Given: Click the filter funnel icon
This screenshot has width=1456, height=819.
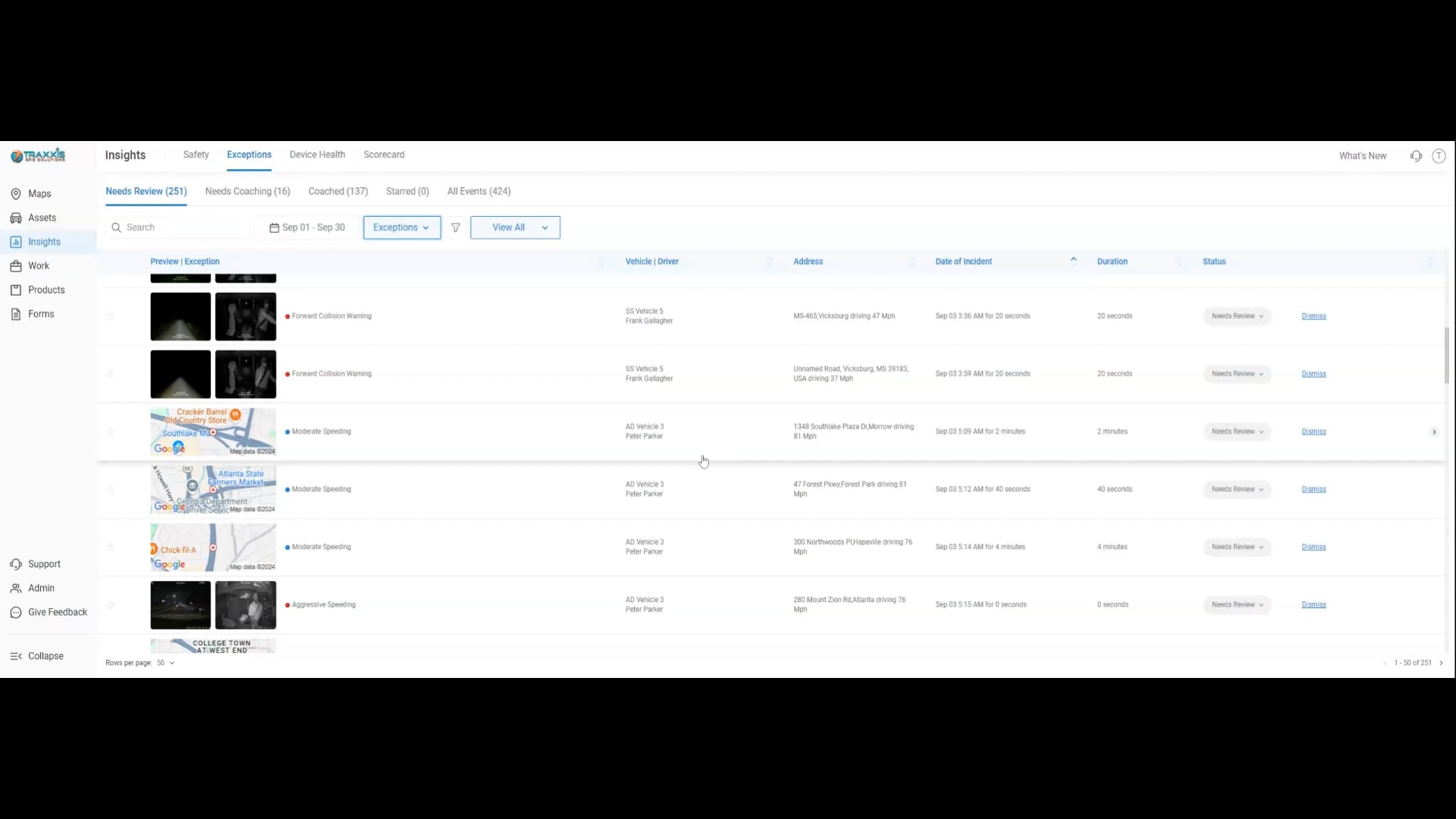Looking at the screenshot, I should coord(456,227).
